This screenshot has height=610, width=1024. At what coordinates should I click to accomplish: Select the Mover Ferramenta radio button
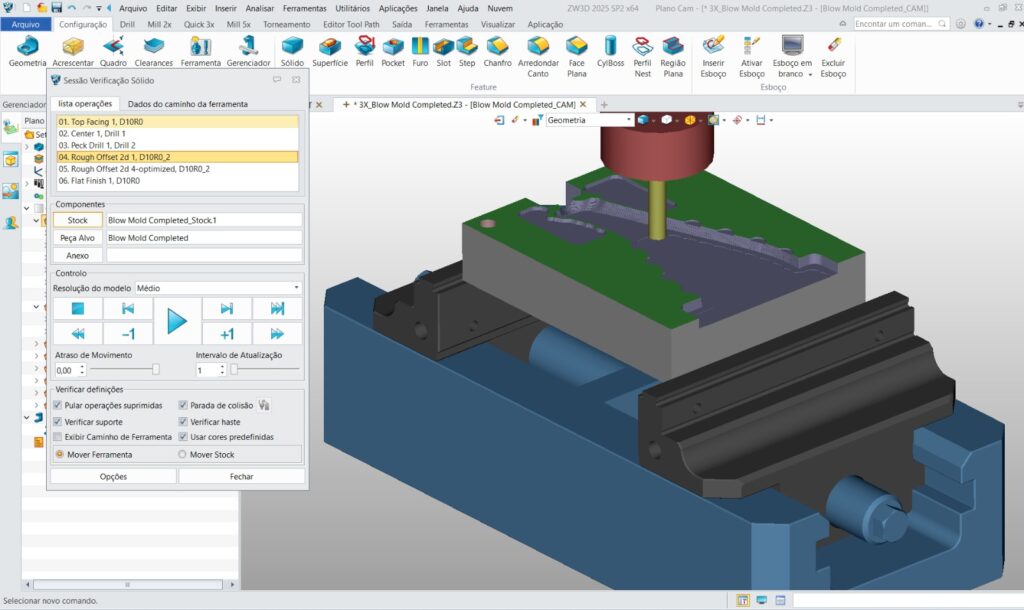coord(59,454)
